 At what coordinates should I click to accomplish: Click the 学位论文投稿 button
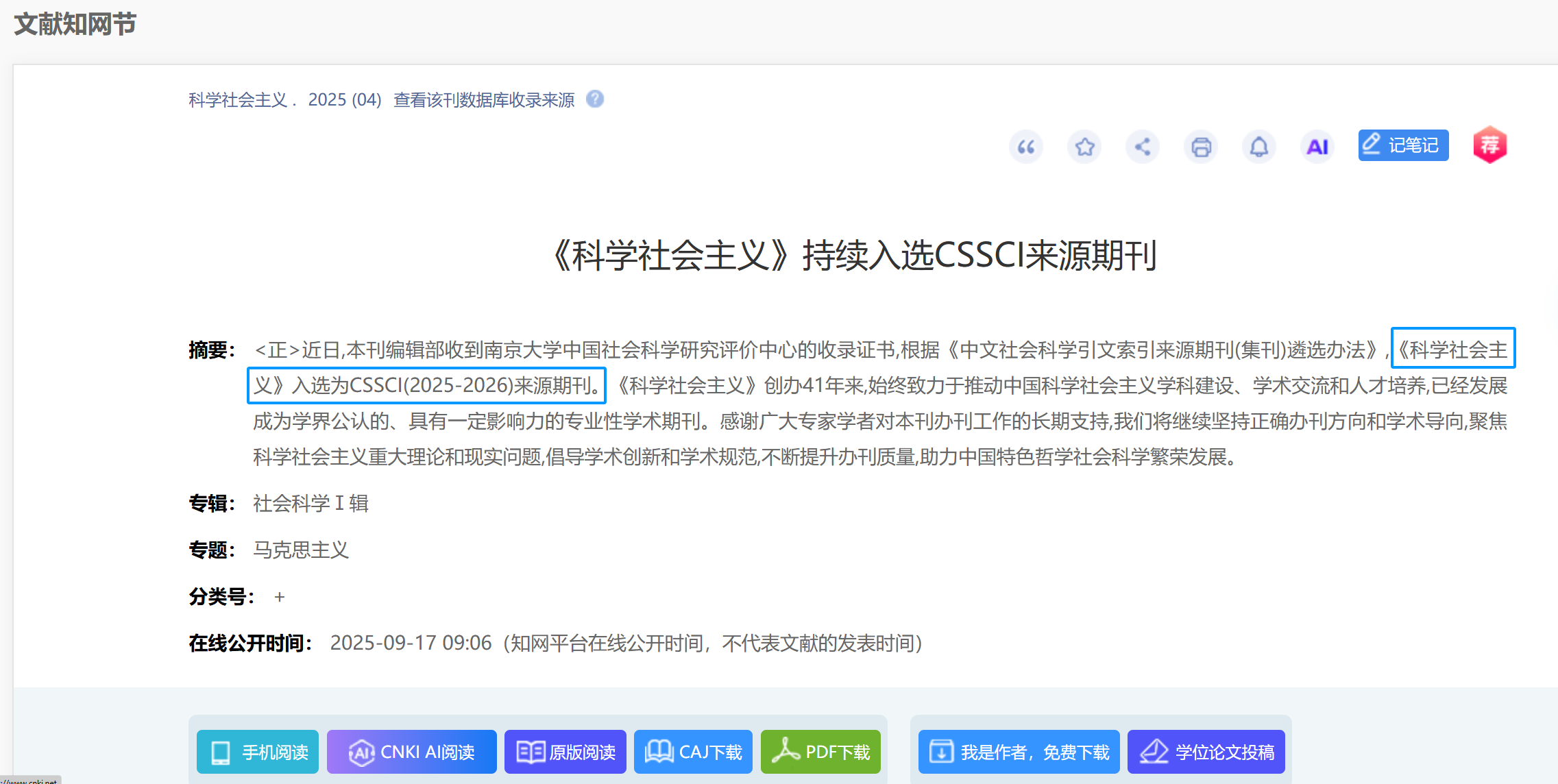click(1206, 752)
